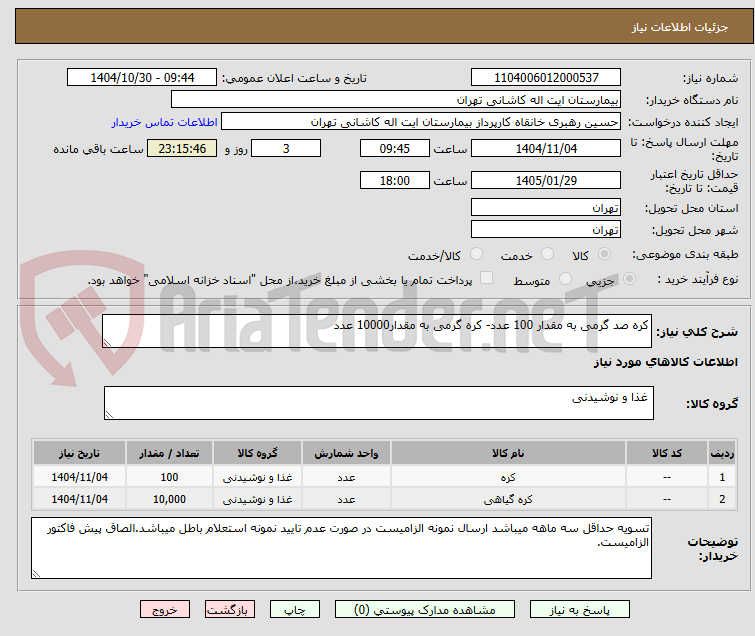The image size is (755, 636).
Task: Click the شماره نیاز field 1104006012000537
Action: [546, 78]
